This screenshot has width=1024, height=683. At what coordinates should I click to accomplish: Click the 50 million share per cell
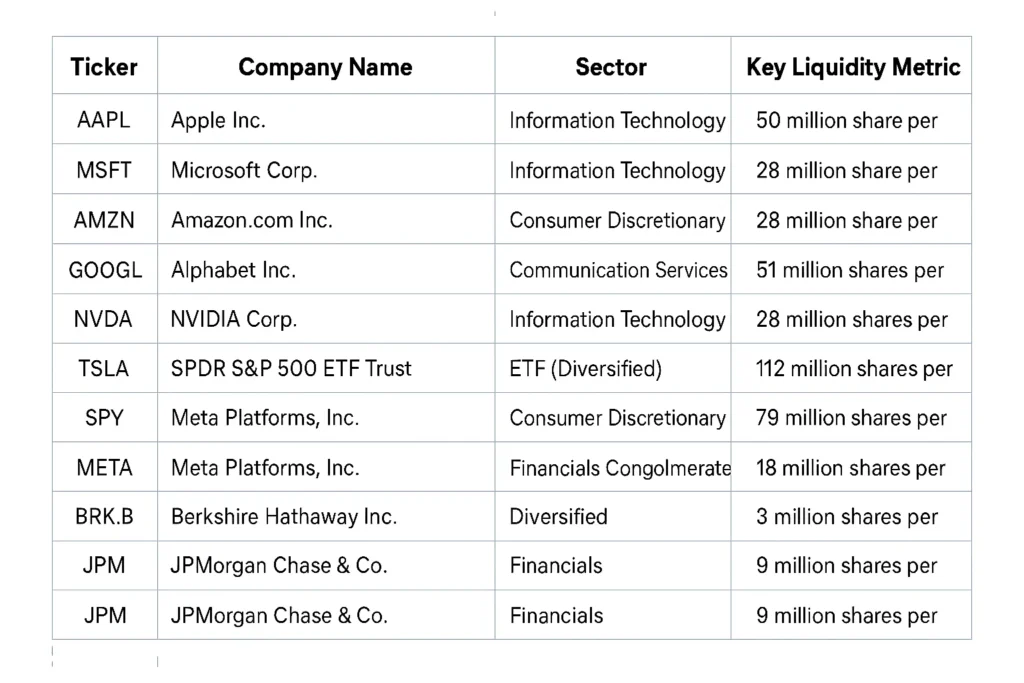tap(846, 121)
